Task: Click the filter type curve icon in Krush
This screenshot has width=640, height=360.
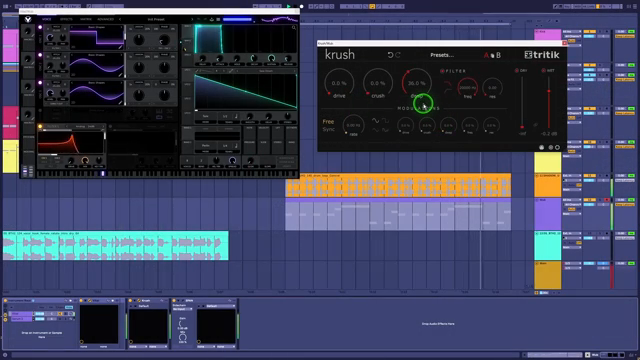Action: (447, 87)
